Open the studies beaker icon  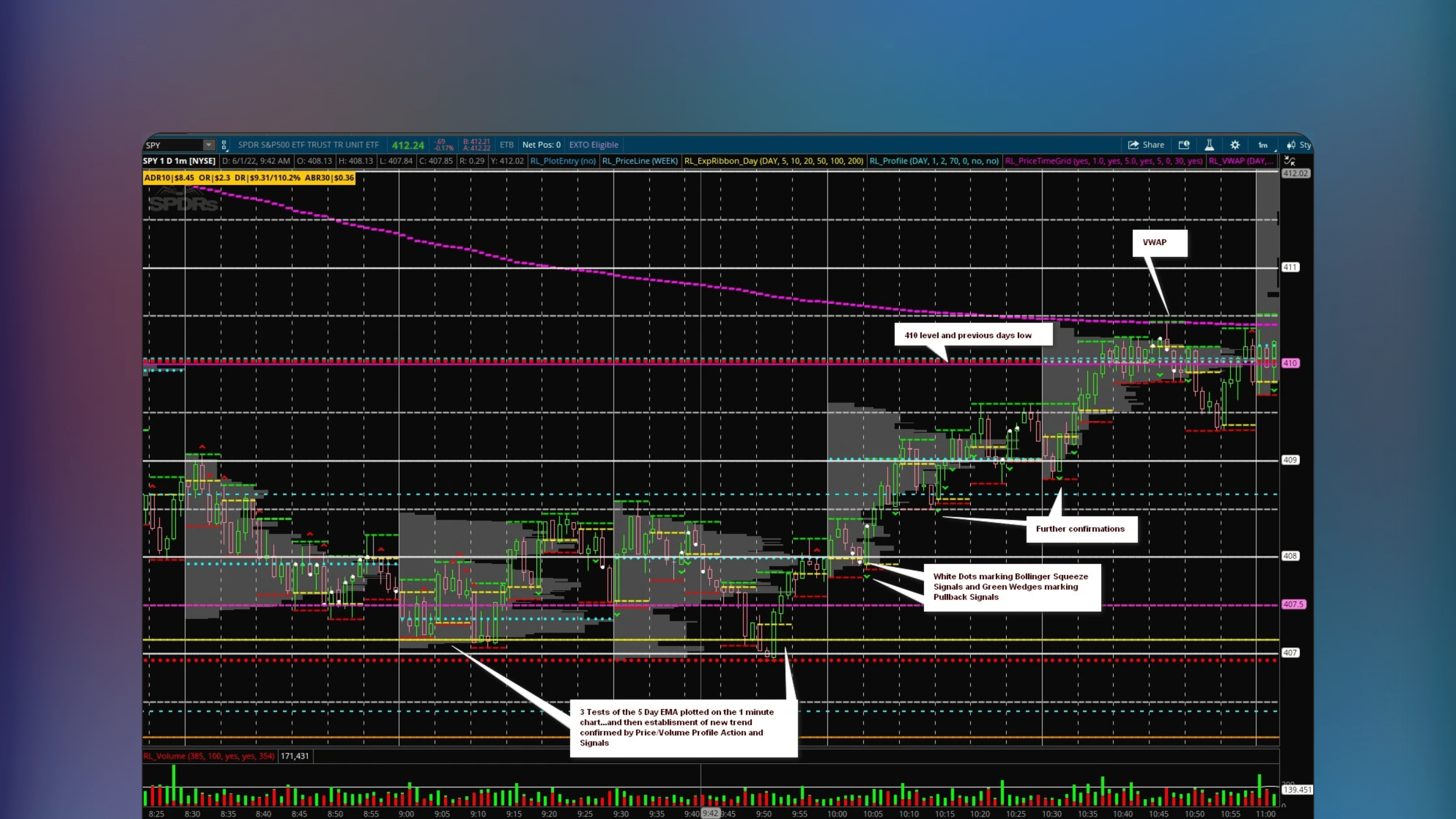[1209, 145]
